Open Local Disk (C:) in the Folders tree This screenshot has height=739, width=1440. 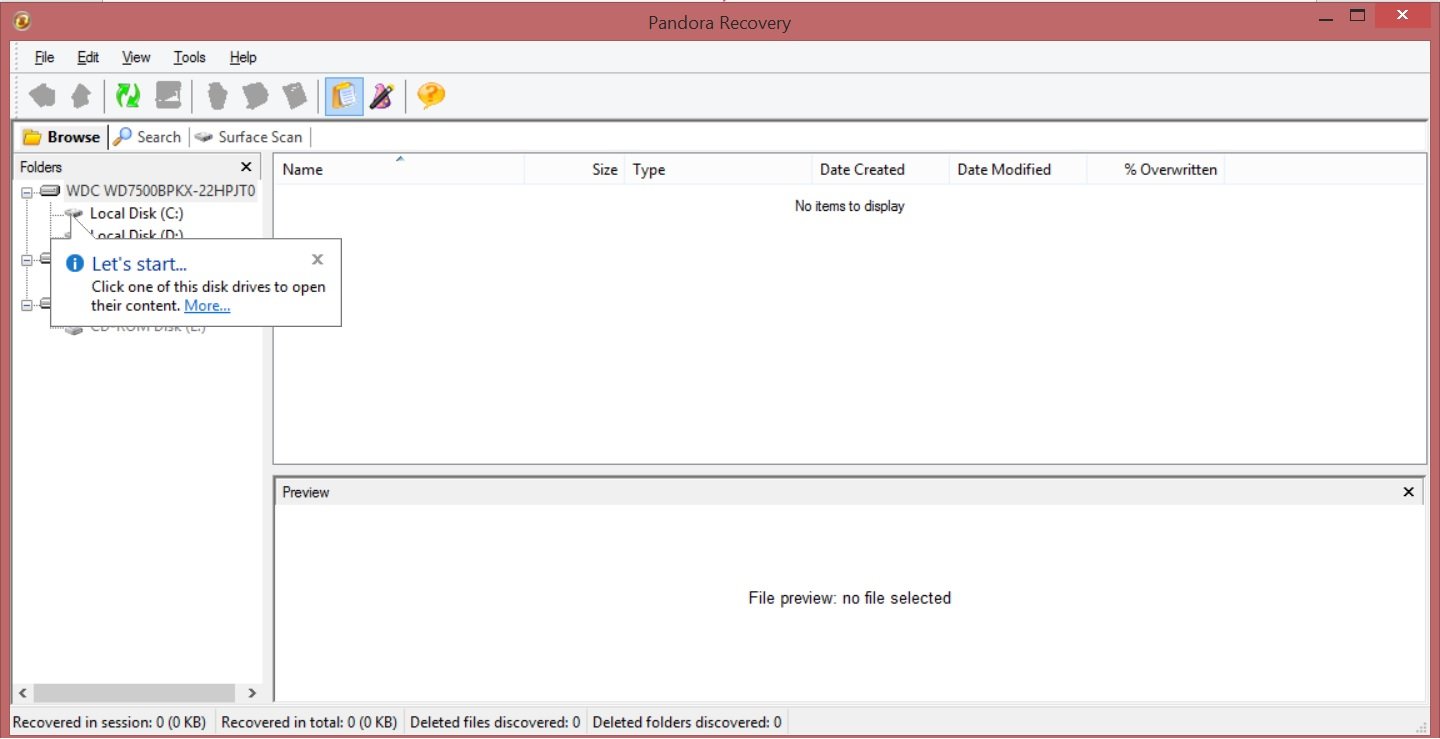136,213
